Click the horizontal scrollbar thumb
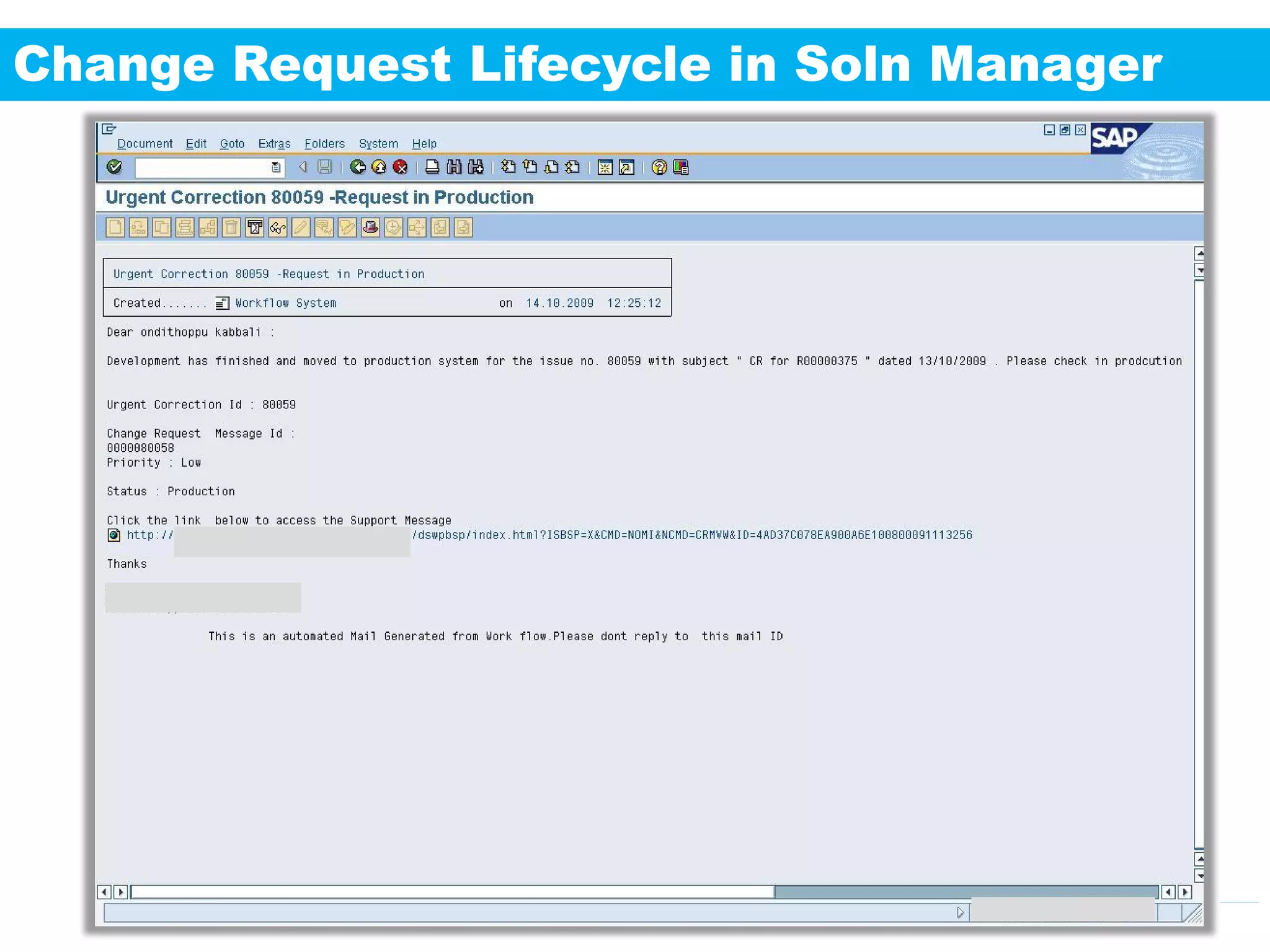 point(453,892)
